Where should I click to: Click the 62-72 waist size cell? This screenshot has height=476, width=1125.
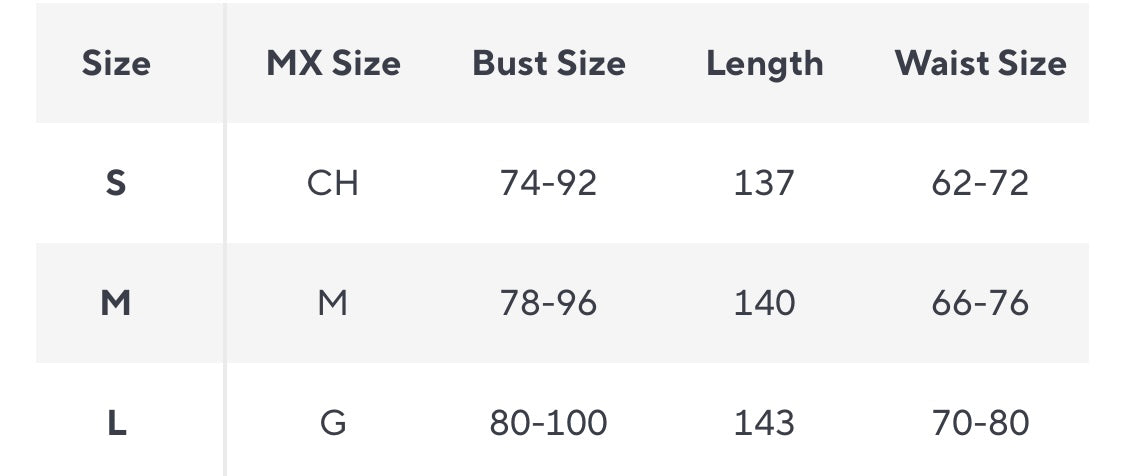(x=980, y=183)
